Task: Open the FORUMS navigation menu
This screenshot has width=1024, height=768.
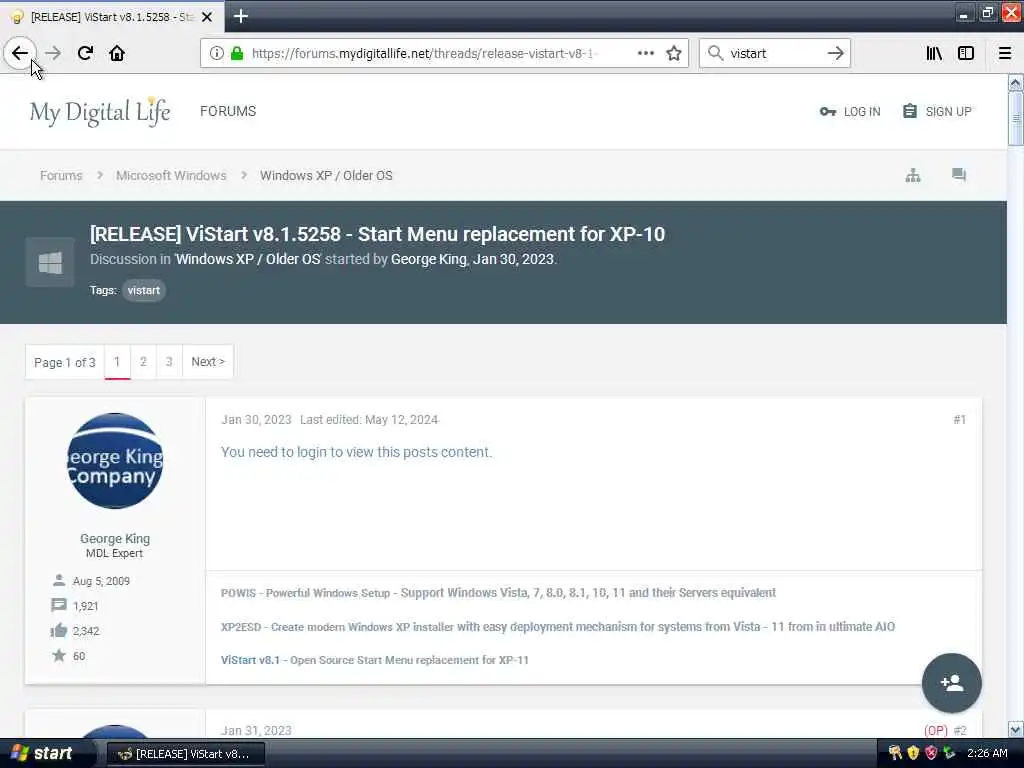Action: [x=228, y=111]
